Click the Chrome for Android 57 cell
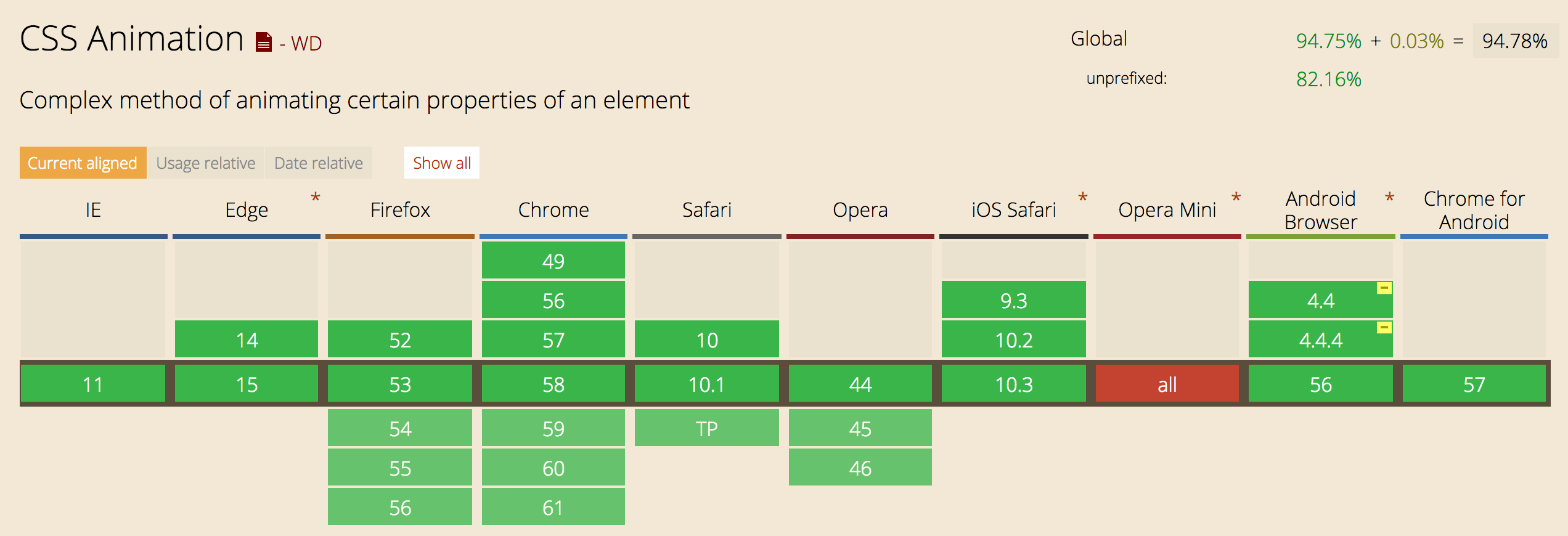The width and height of the screenshot is (1568, 536). pyautogui.click(x=1474, y=384)
